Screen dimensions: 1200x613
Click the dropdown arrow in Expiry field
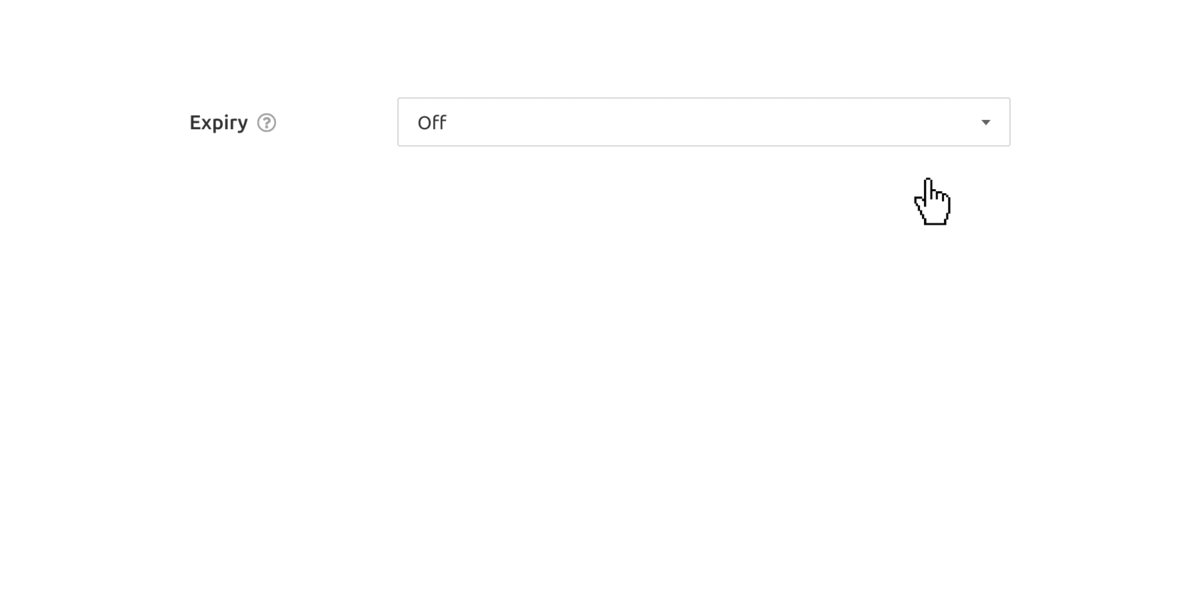985,123
